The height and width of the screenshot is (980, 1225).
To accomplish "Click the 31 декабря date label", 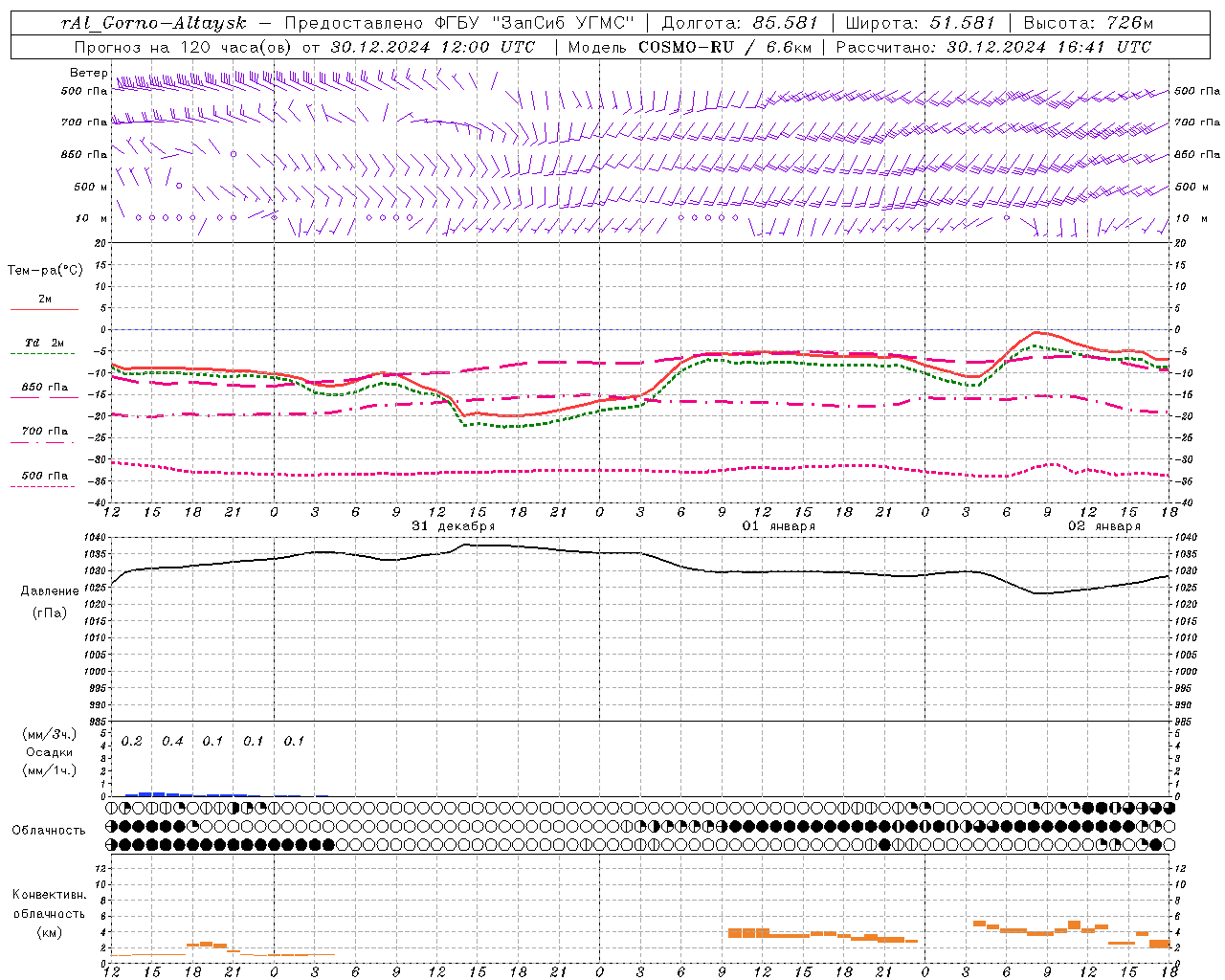I will point(454,526).
